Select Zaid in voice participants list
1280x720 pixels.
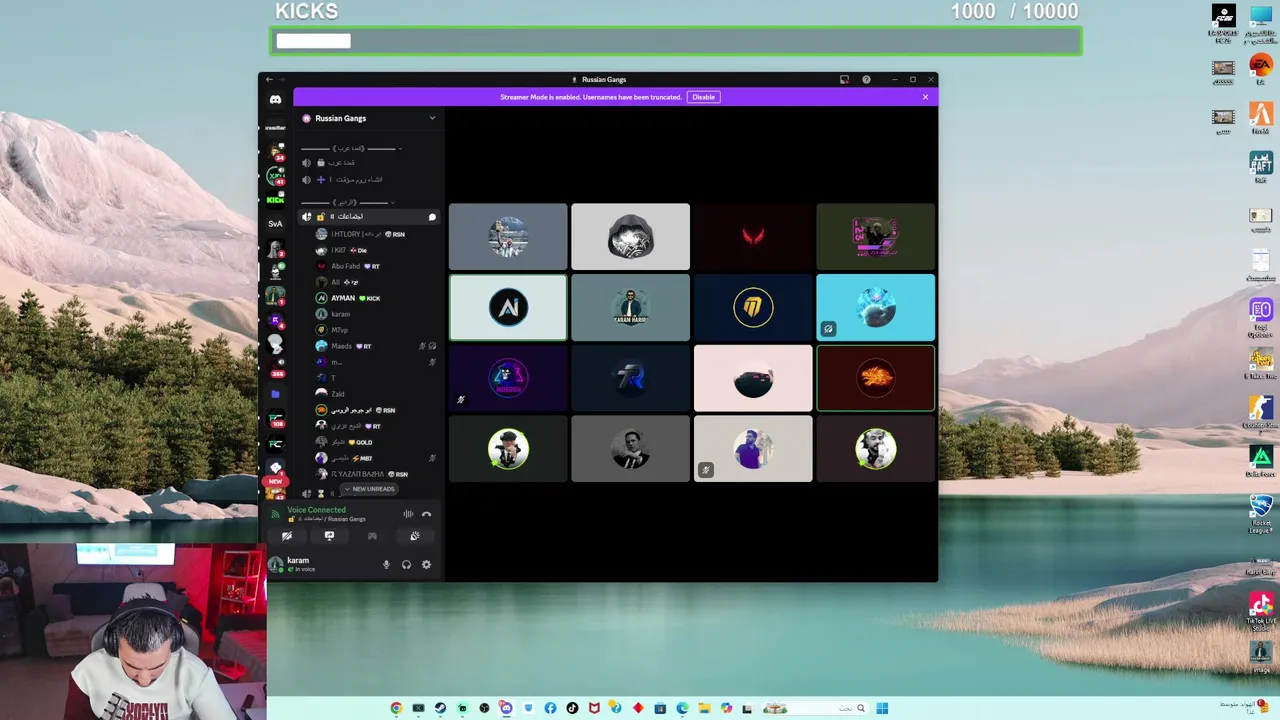click(376, 394)
